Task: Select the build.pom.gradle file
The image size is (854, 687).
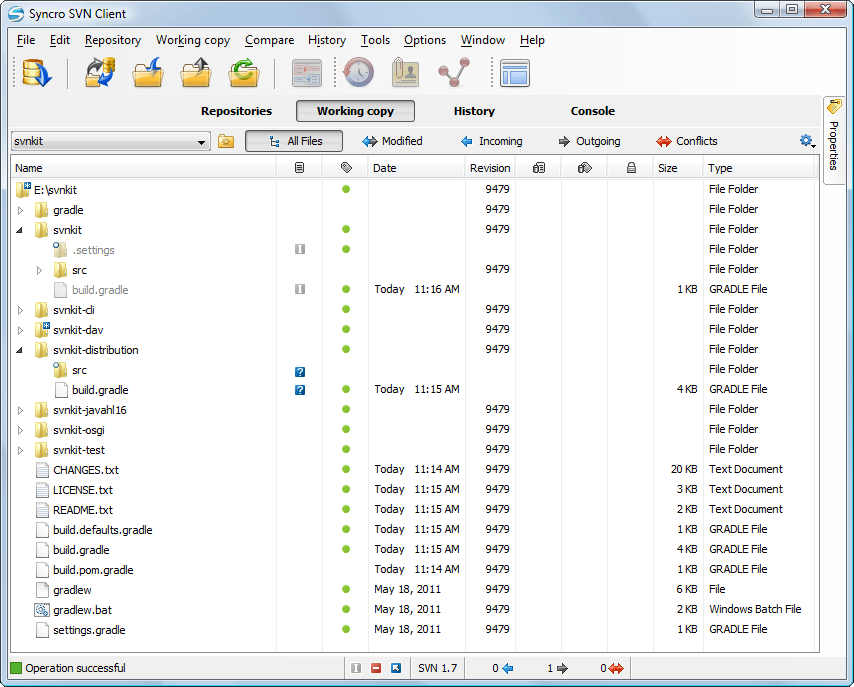Action: [93, 570]
